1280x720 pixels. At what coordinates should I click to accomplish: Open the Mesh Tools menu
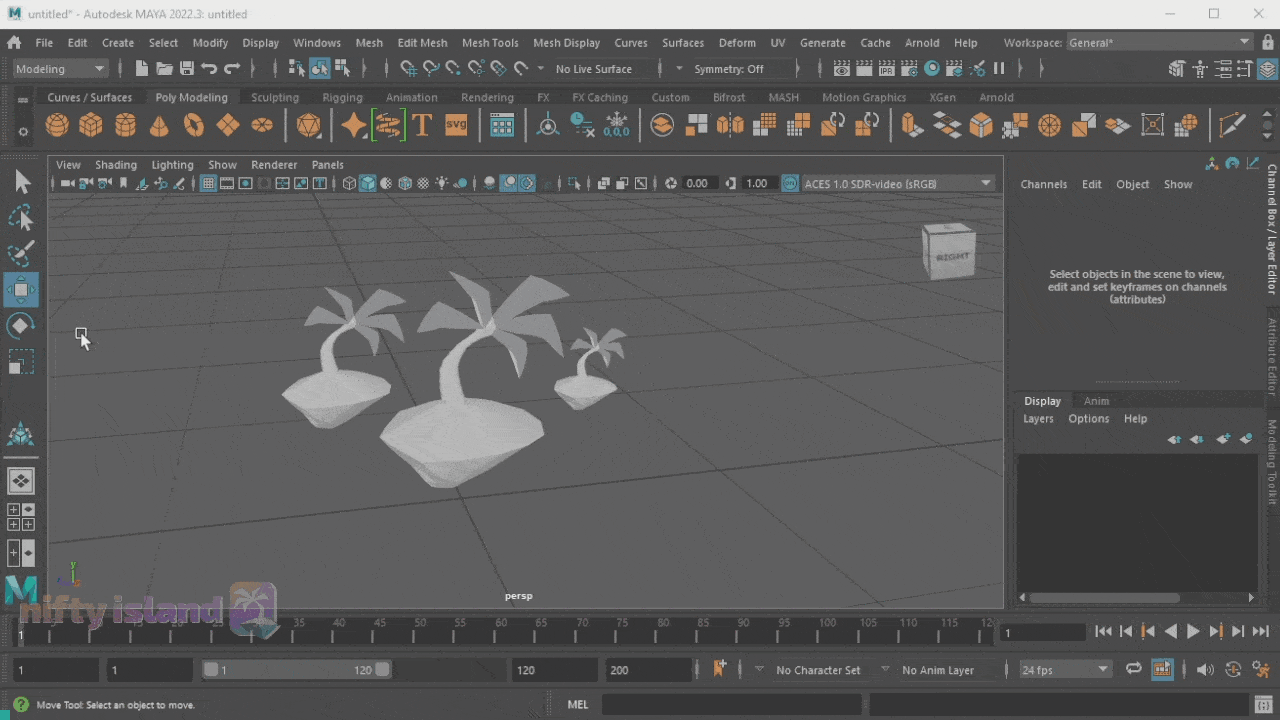pos(489,43)
